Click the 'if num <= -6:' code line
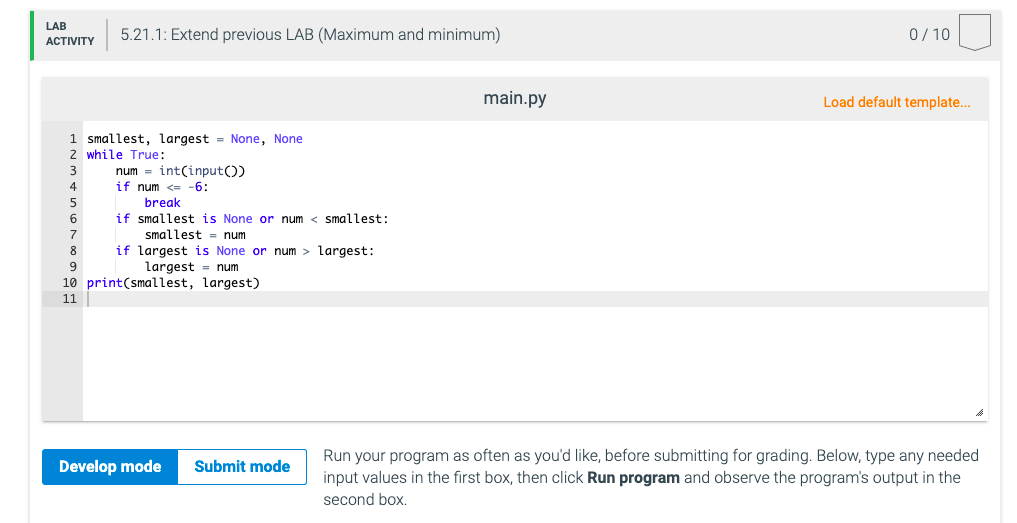 point(162,187)
